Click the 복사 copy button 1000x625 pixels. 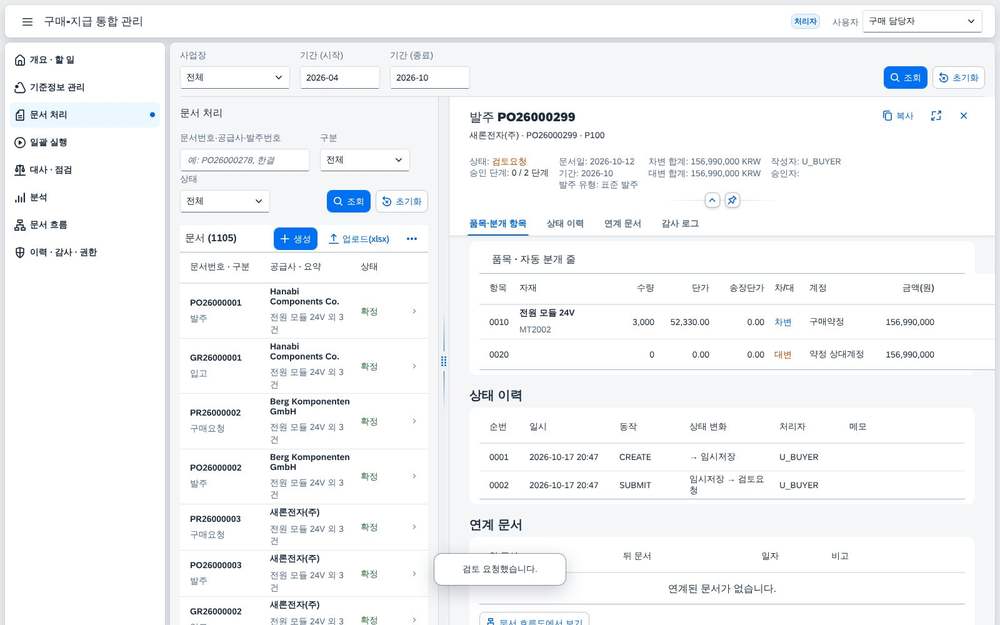pos(898,116)
